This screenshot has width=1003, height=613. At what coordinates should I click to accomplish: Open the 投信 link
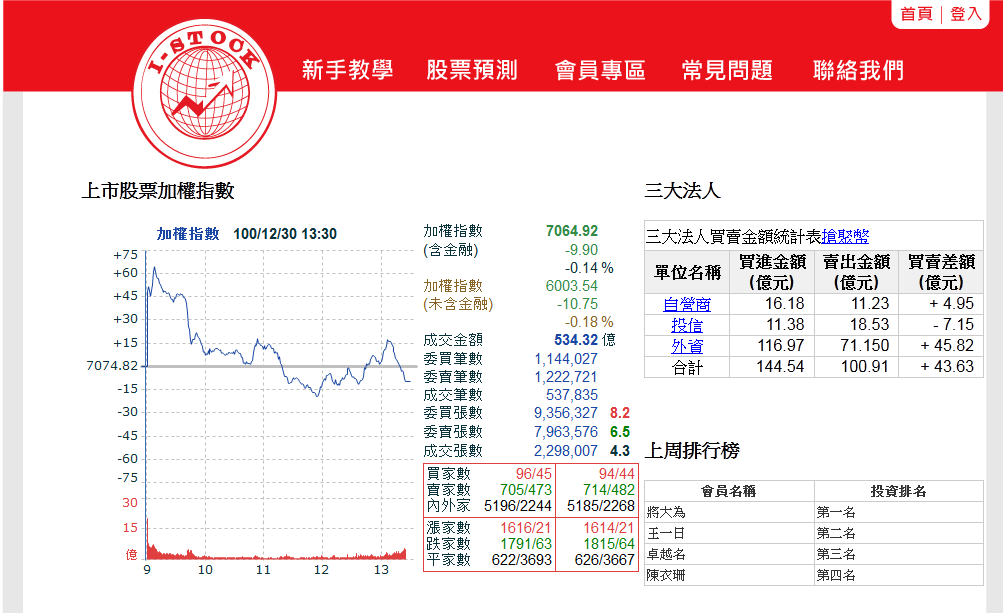click(x=686, y=325)
